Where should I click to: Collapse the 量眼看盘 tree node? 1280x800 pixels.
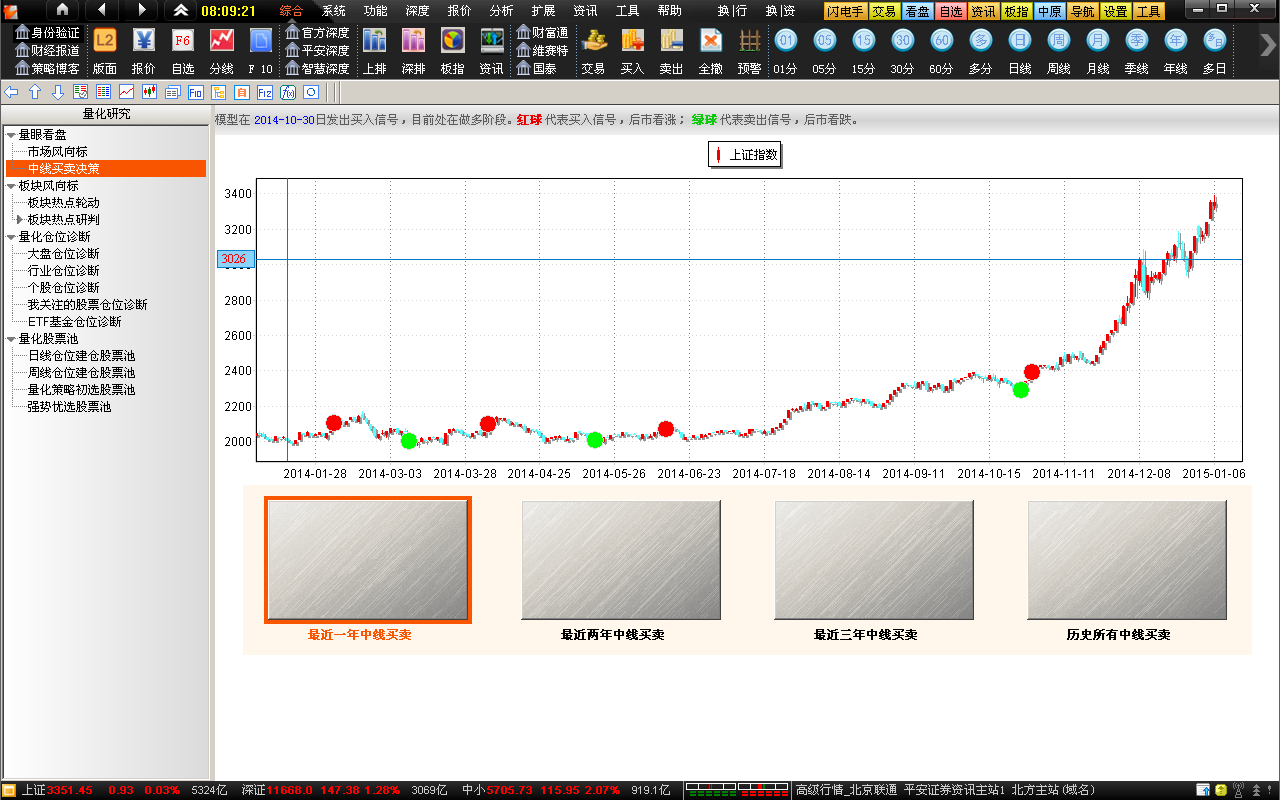tap(11, 135)
